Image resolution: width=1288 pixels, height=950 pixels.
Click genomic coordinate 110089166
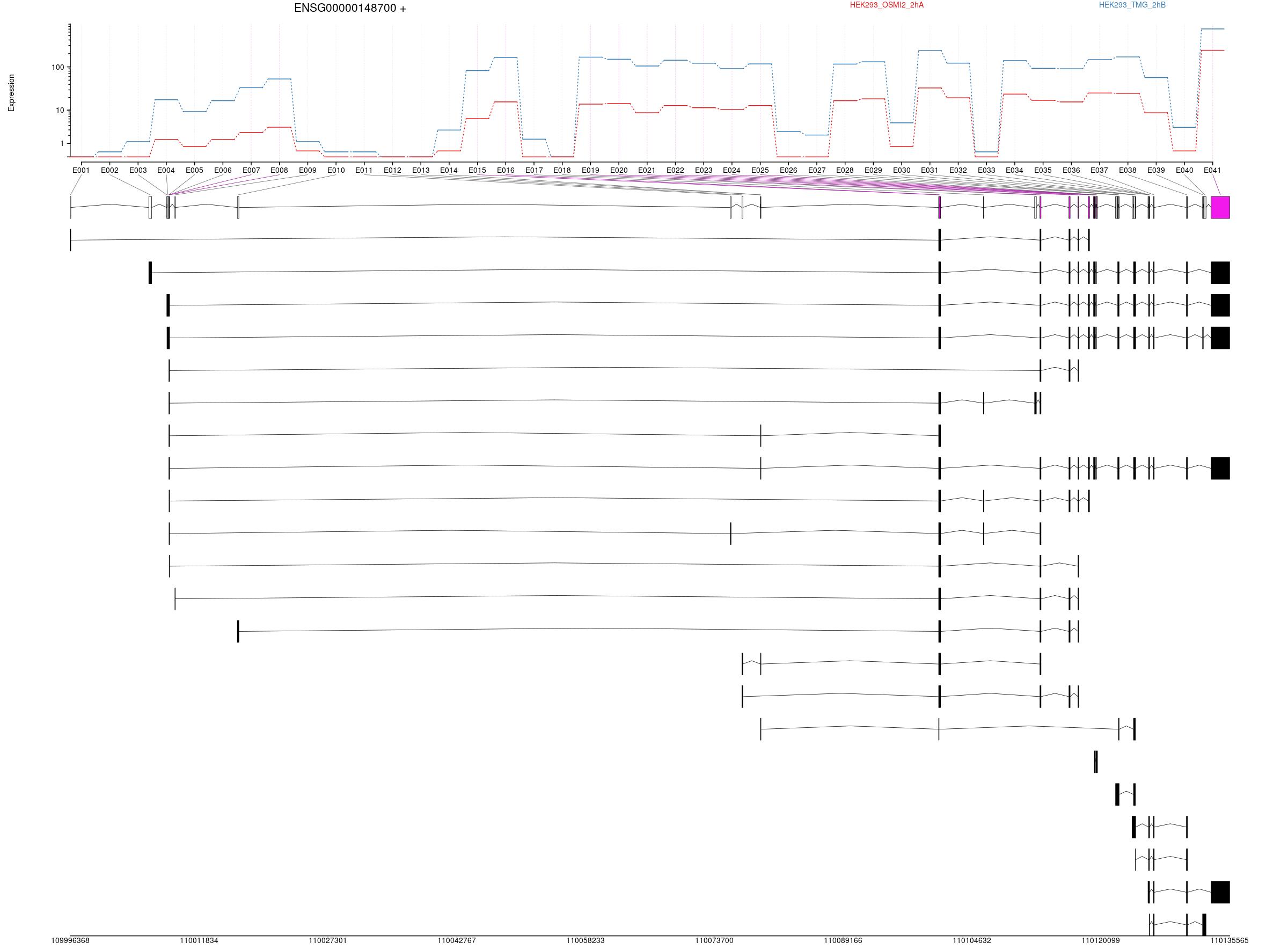coord(843,941)
